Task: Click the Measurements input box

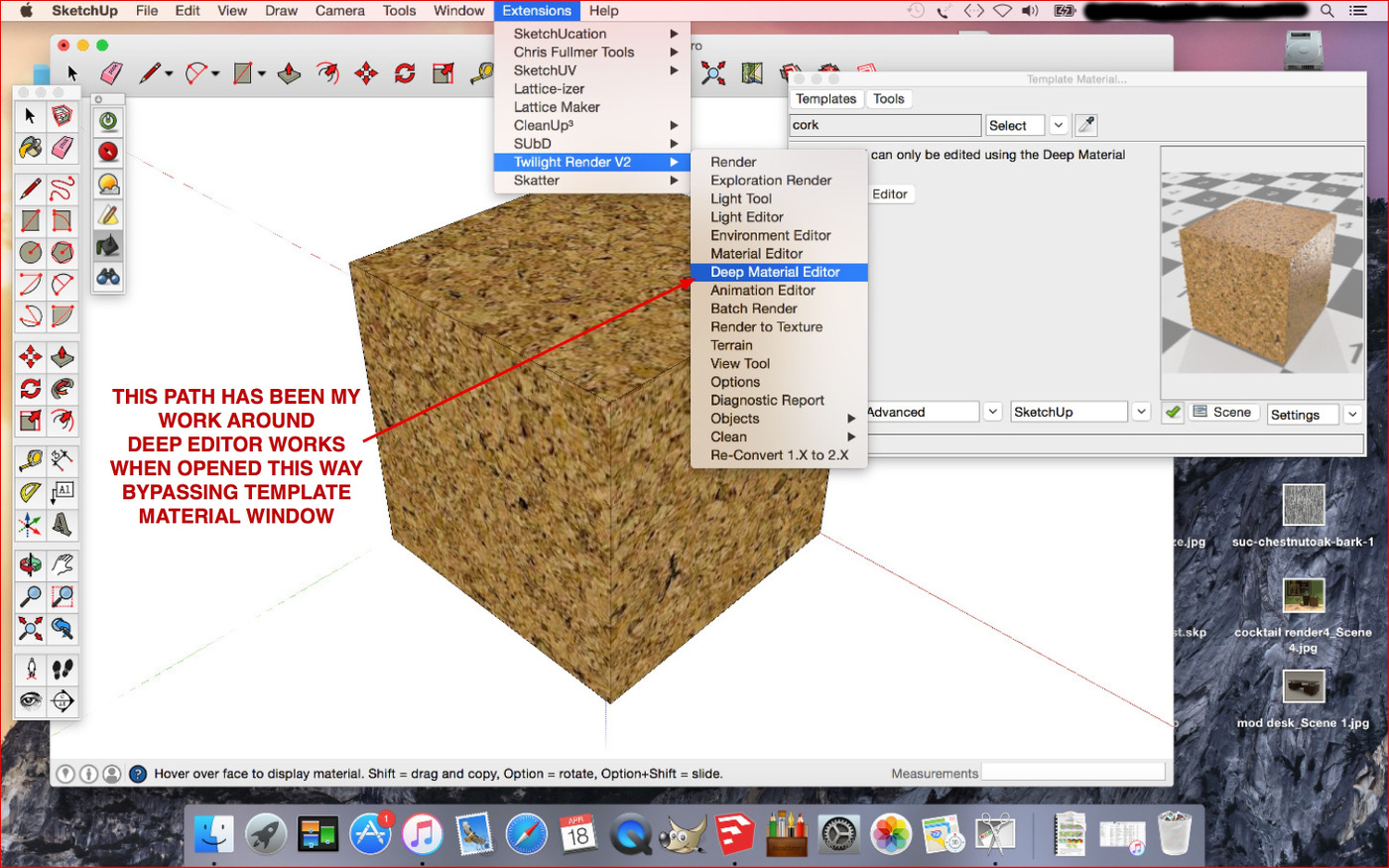Action: 1073,772
